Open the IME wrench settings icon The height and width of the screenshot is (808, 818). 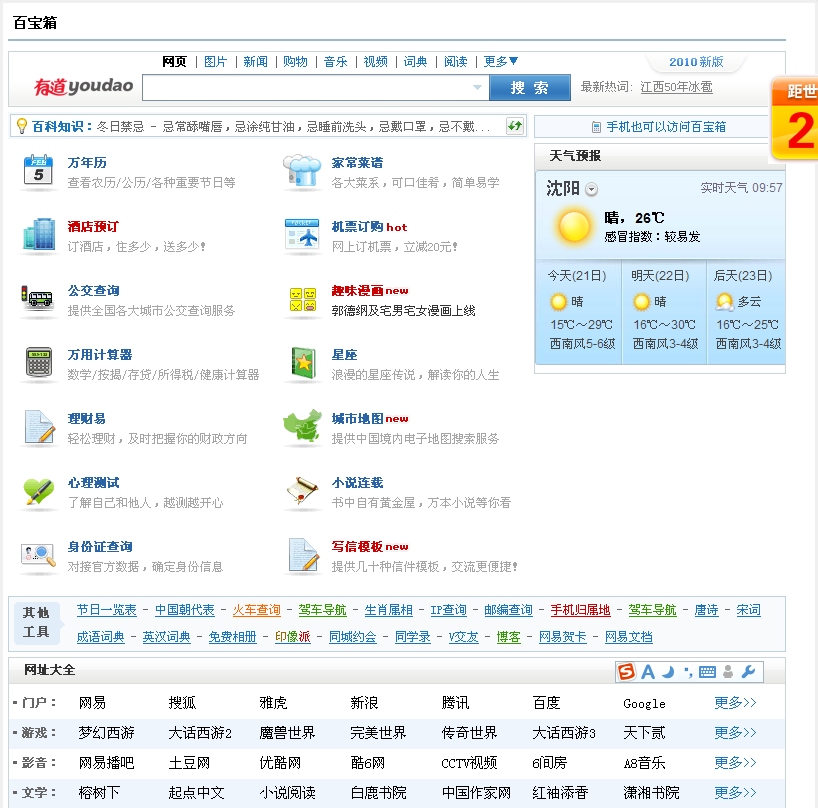point(748,672)
